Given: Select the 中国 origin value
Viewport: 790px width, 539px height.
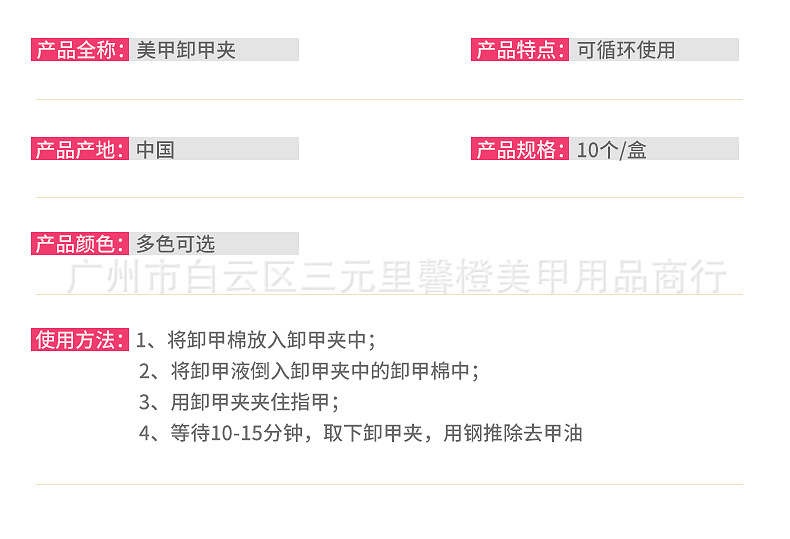Looking at the screenshot, I should [x=156, y=150].
